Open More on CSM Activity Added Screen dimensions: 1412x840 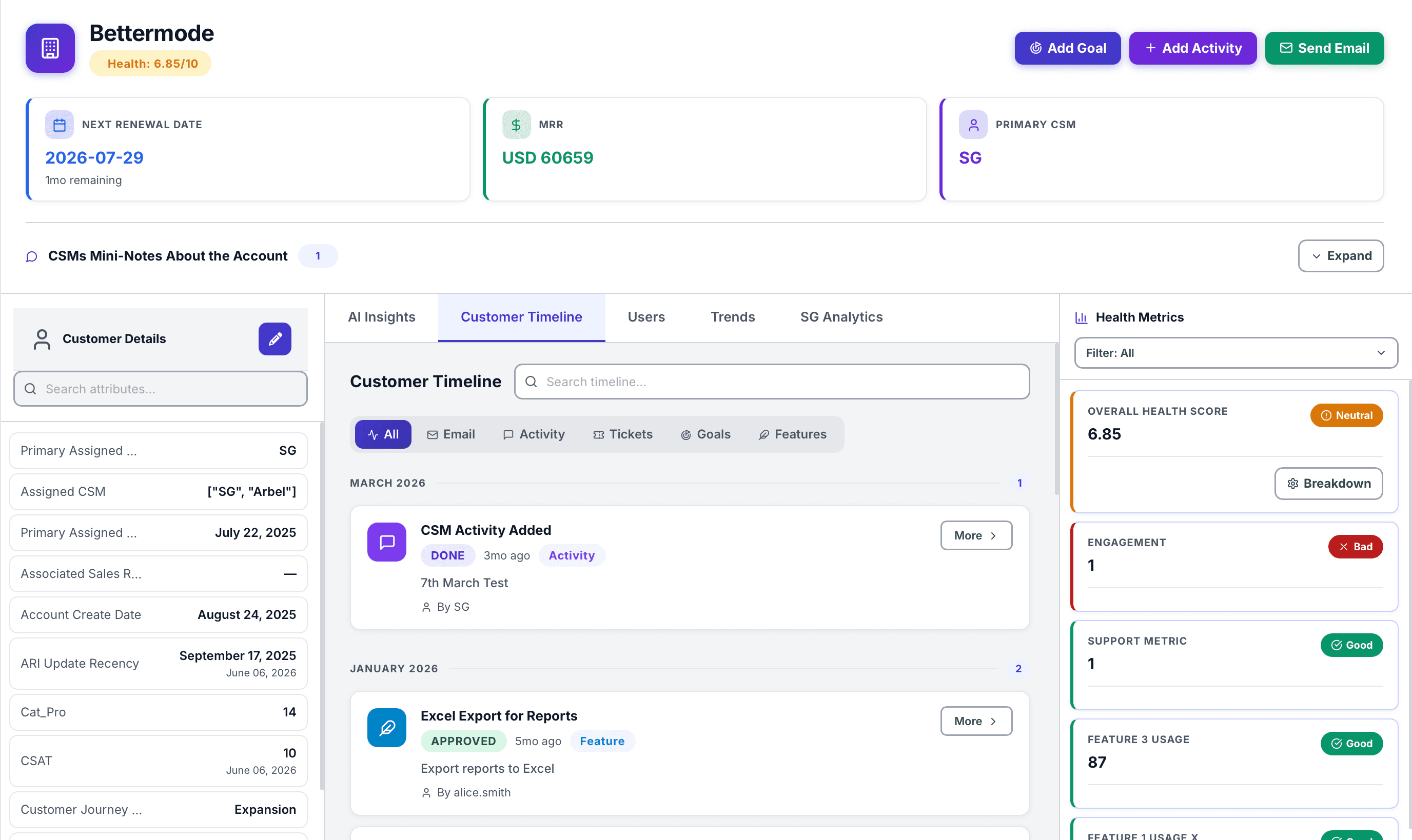(x=976, y=535)
